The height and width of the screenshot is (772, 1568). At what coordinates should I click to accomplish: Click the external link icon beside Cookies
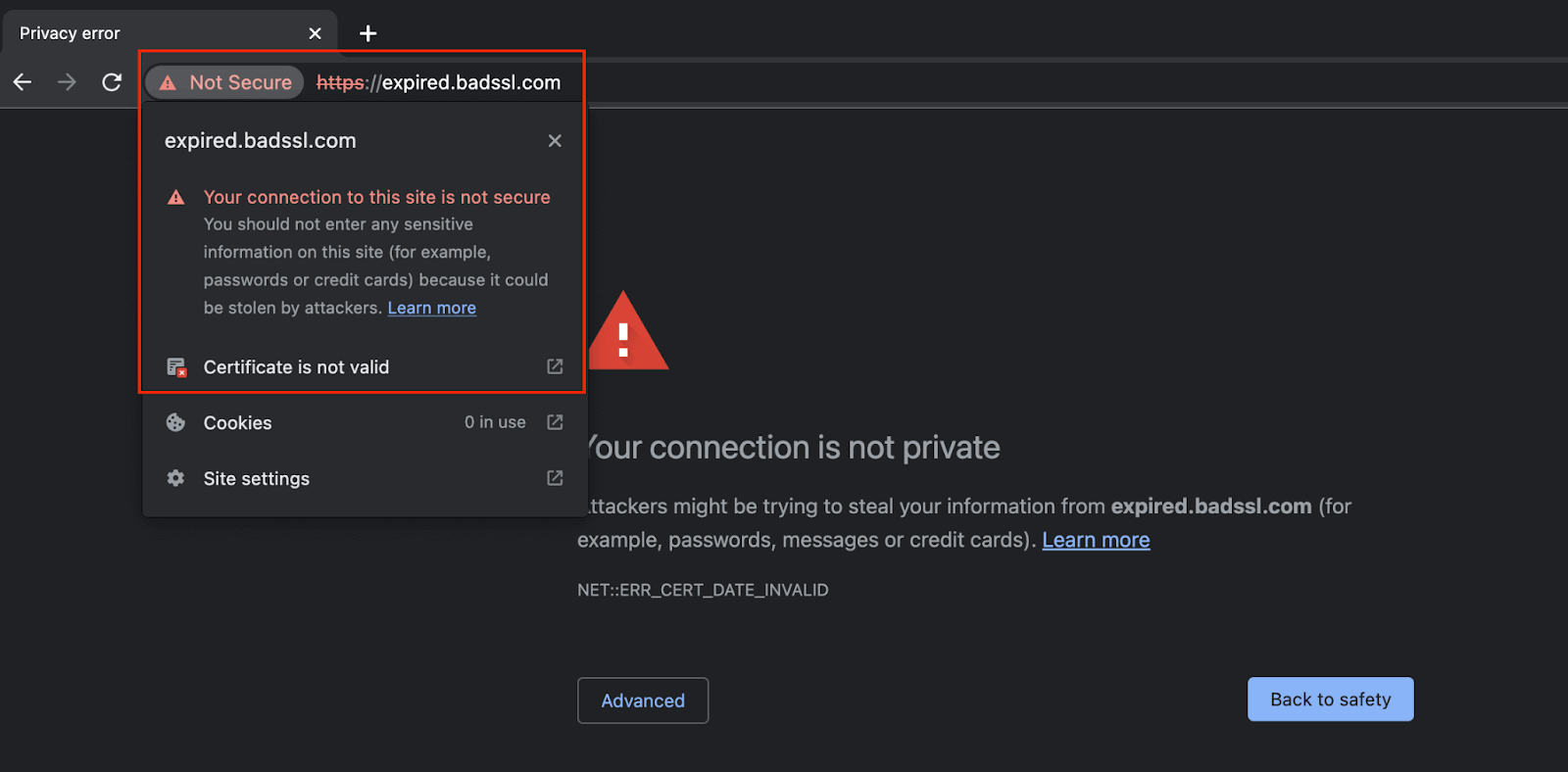554,422
